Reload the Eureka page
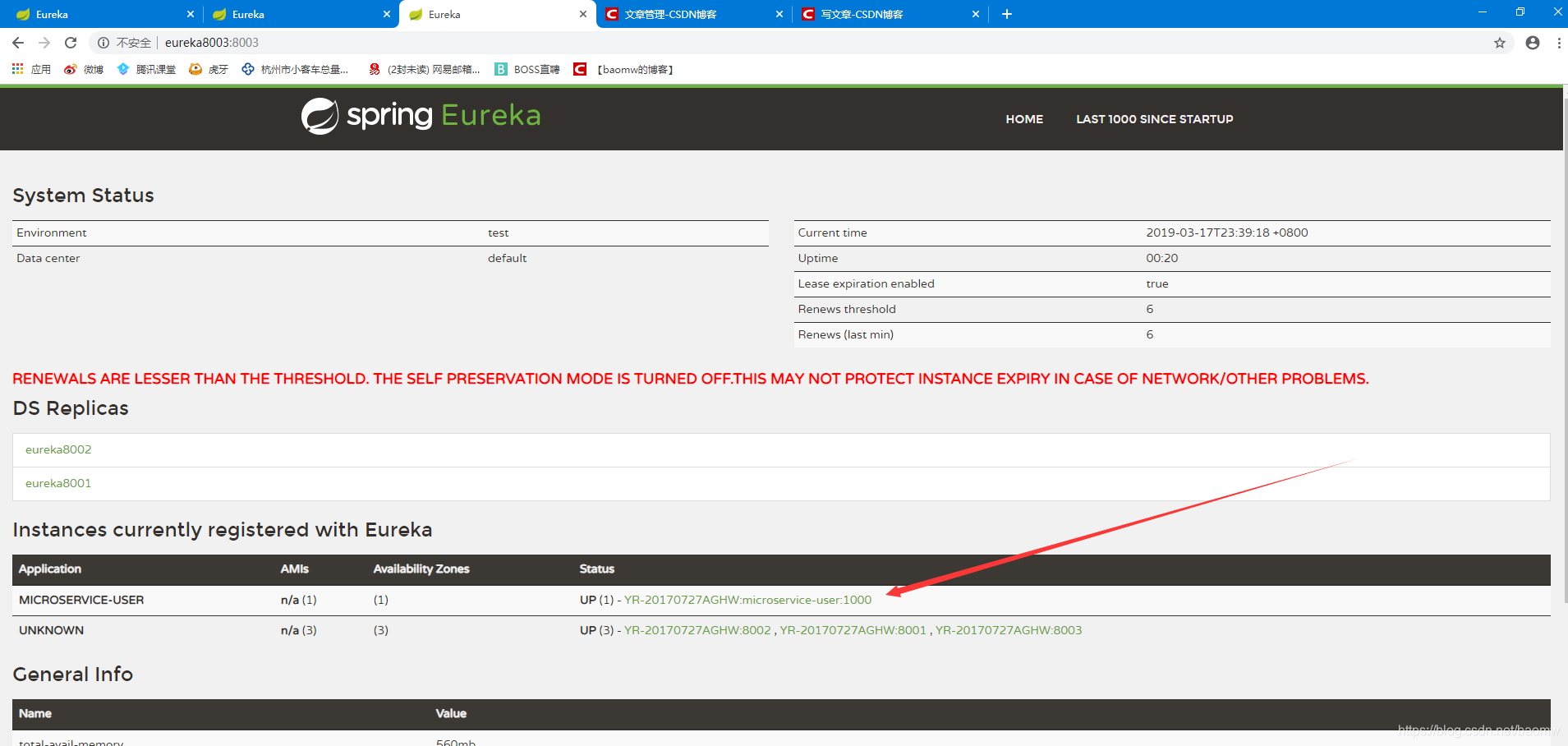This screenshot has width=1568, height=746. pyautogui.click(x=71, y=43)
